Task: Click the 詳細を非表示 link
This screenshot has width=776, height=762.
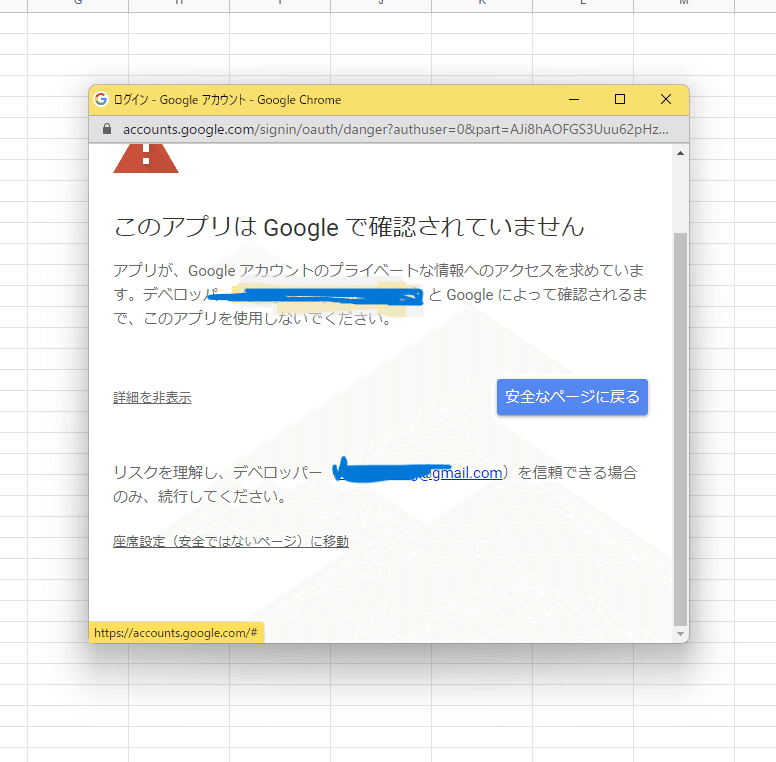Action: [152, 397]
